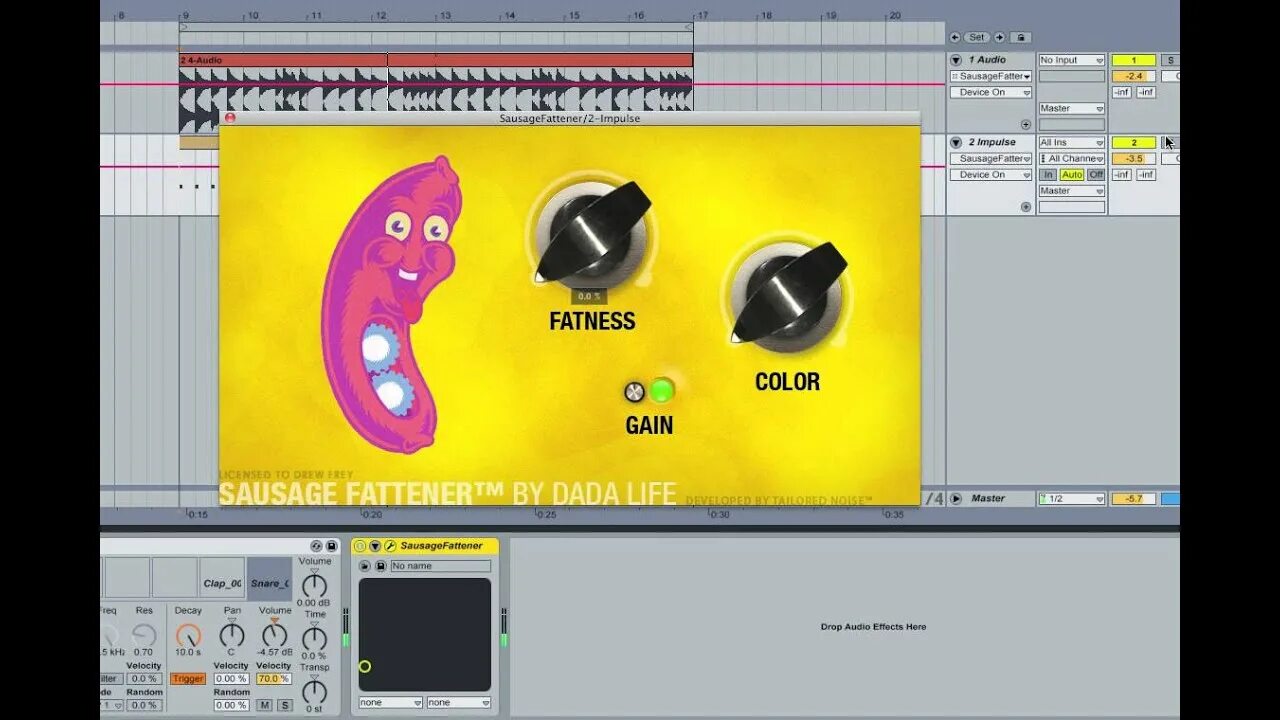Mute slot with M button

264,705
